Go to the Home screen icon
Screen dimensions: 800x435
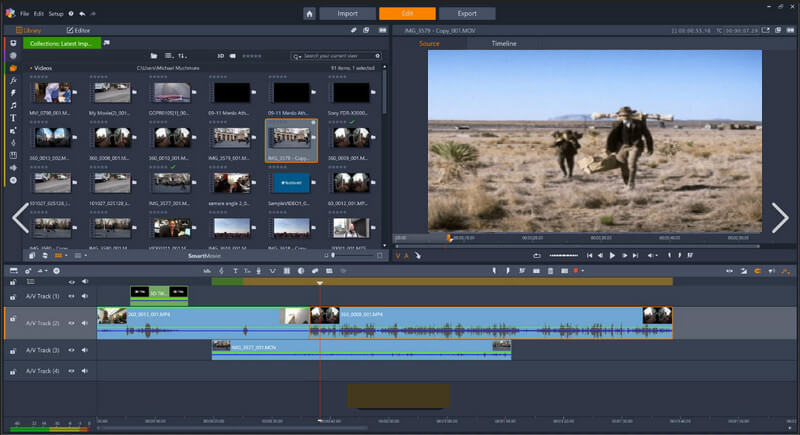(309, 14)
